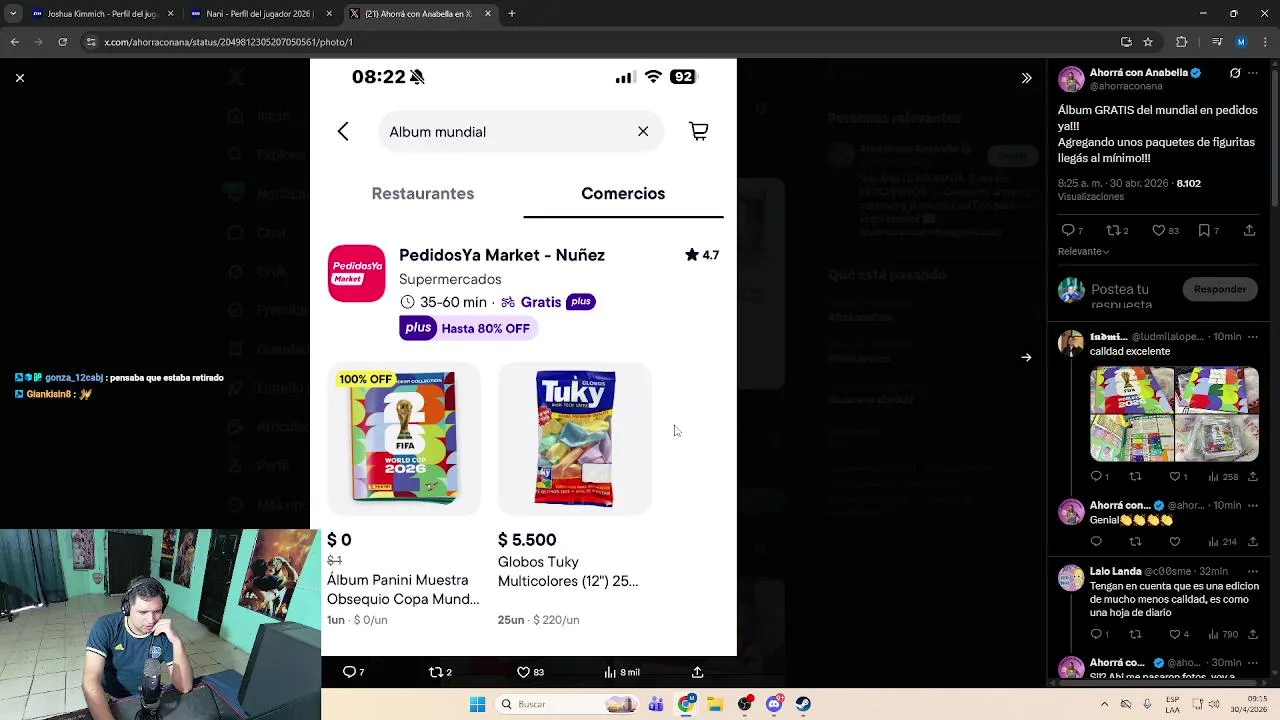Open more options on ludmilalope reply
The image size is (1280, 720).
click(1252, 337)
